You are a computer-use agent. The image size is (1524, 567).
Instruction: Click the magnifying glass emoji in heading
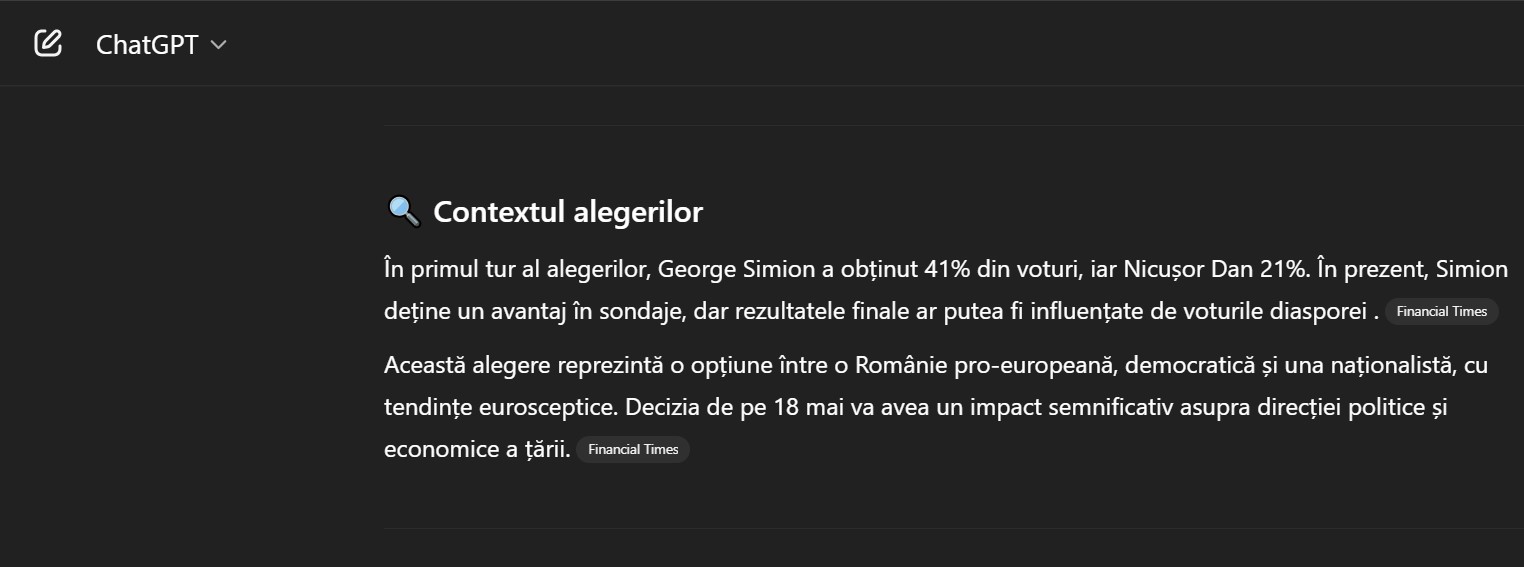pos(403,211)
